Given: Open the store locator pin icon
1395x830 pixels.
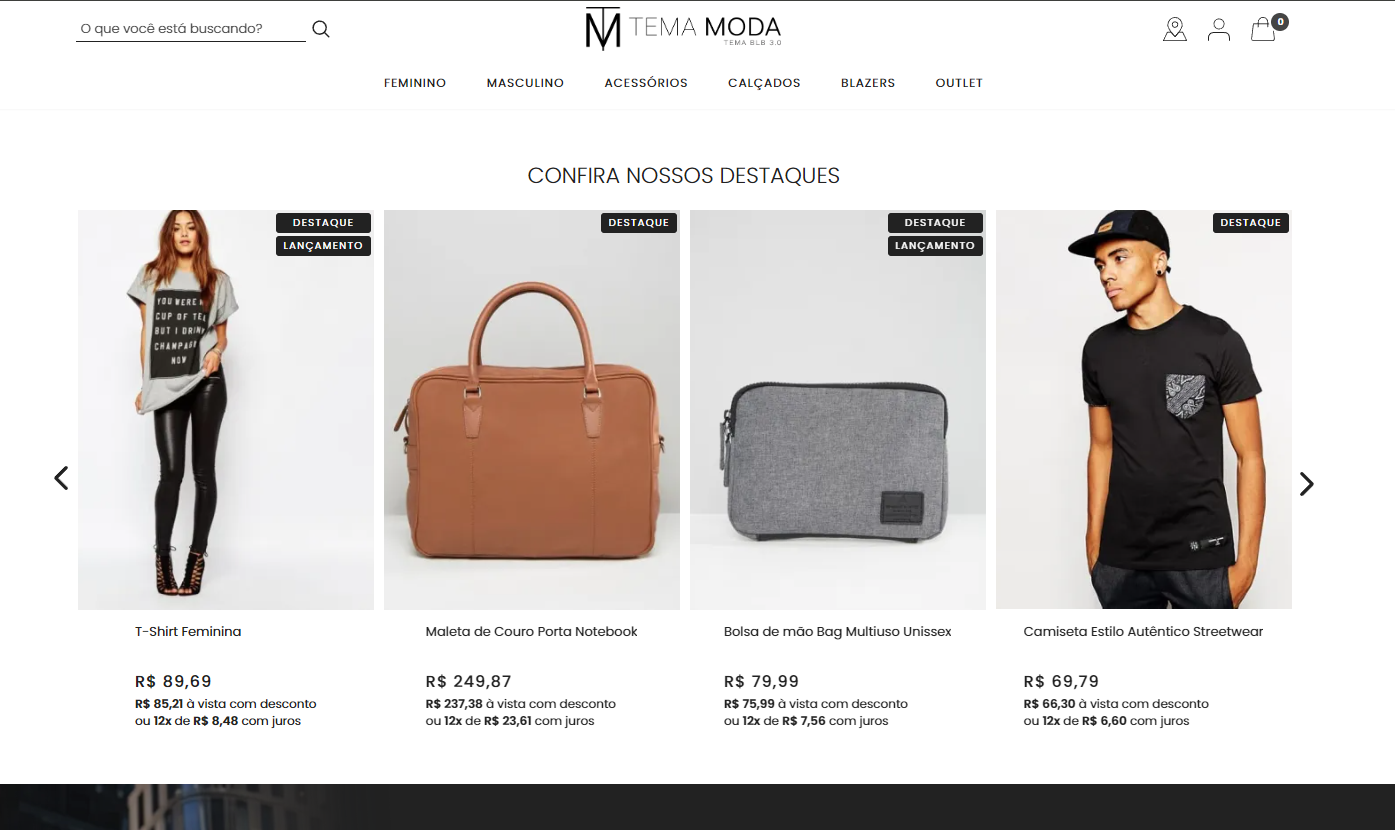Looking at the screenshot, I should (1175, 29).
